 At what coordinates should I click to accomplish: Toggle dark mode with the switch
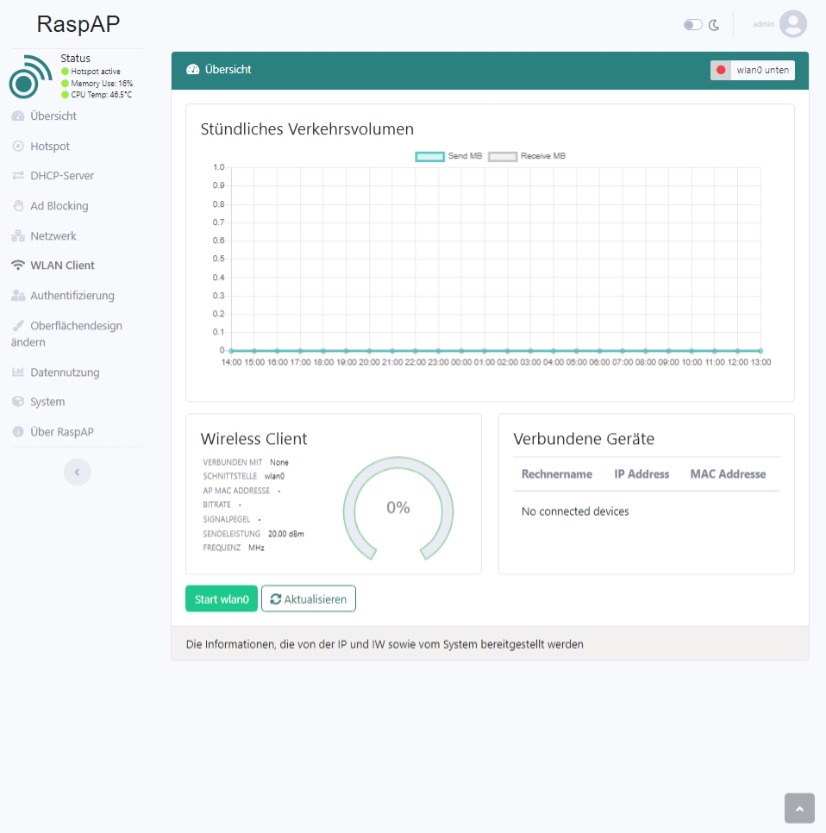(692, 23)
